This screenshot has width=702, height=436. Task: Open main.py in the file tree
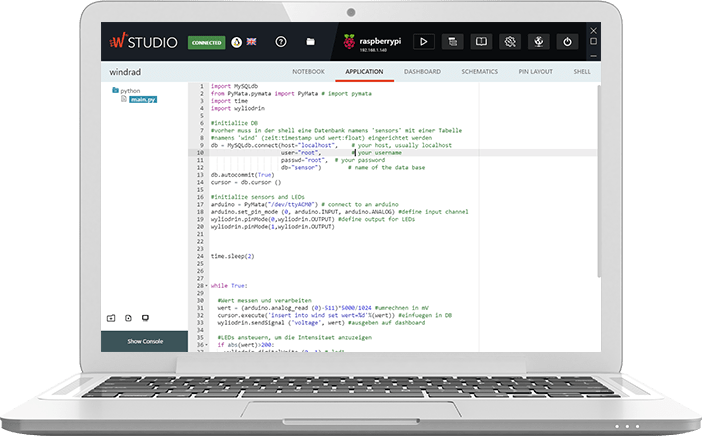143,99
